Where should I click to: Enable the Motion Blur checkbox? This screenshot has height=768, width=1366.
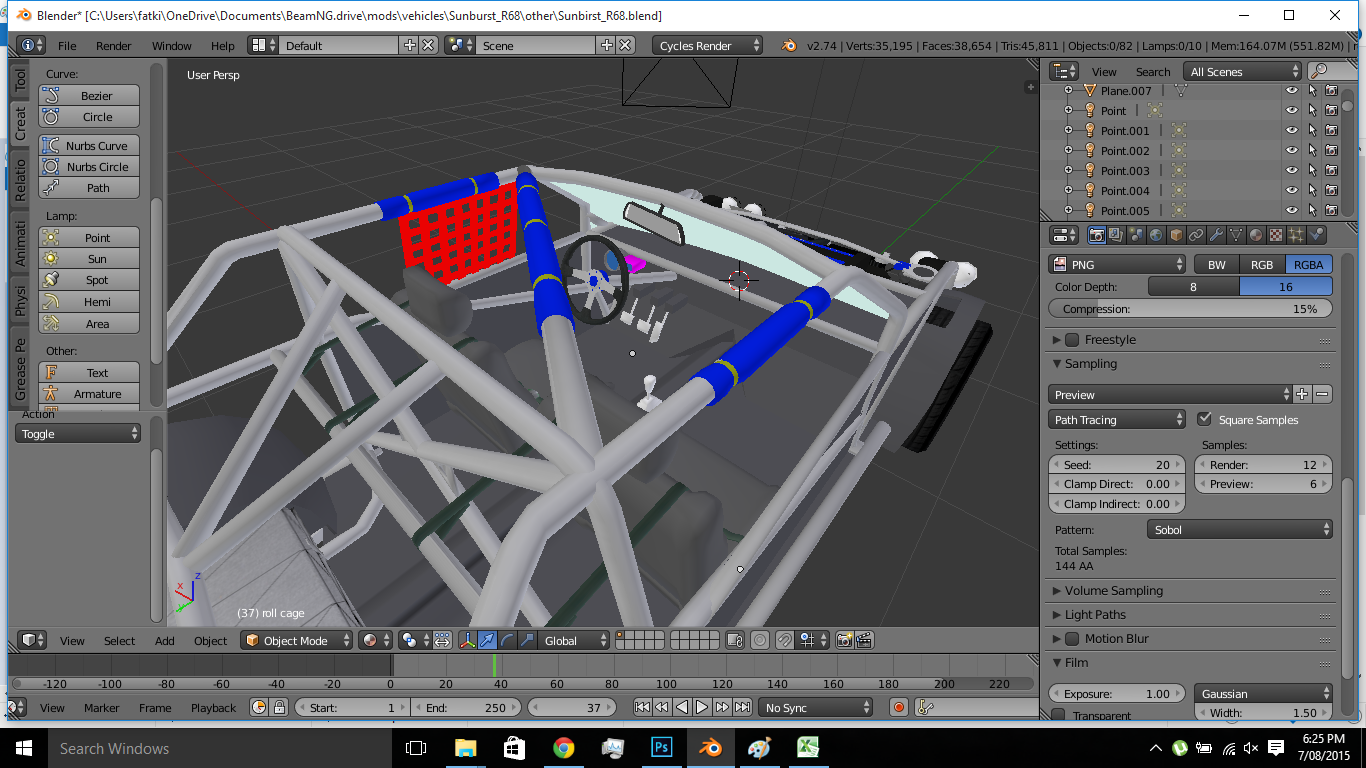[1072, 639]
